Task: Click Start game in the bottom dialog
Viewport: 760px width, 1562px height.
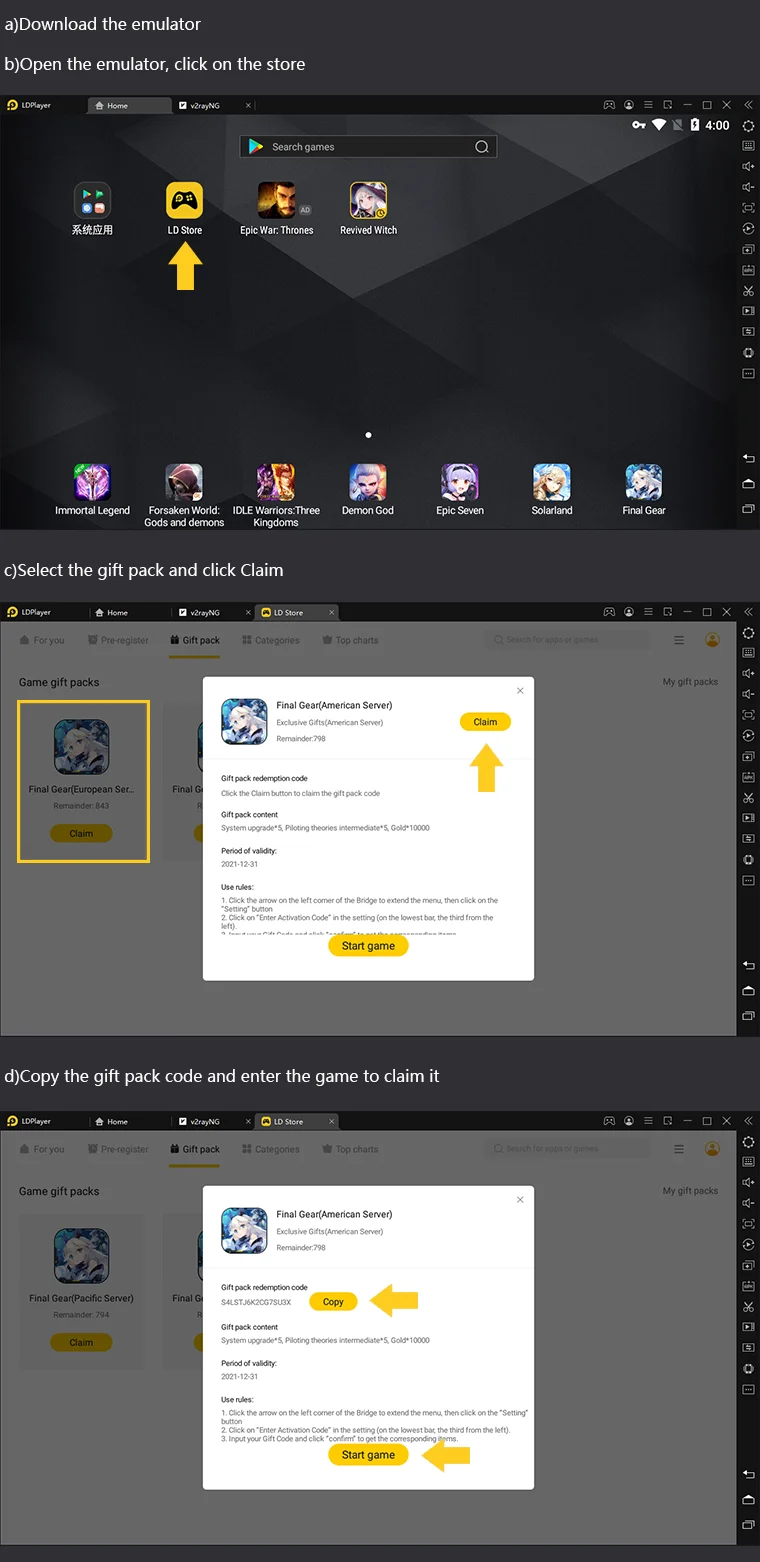Action: coord(368,1455)
